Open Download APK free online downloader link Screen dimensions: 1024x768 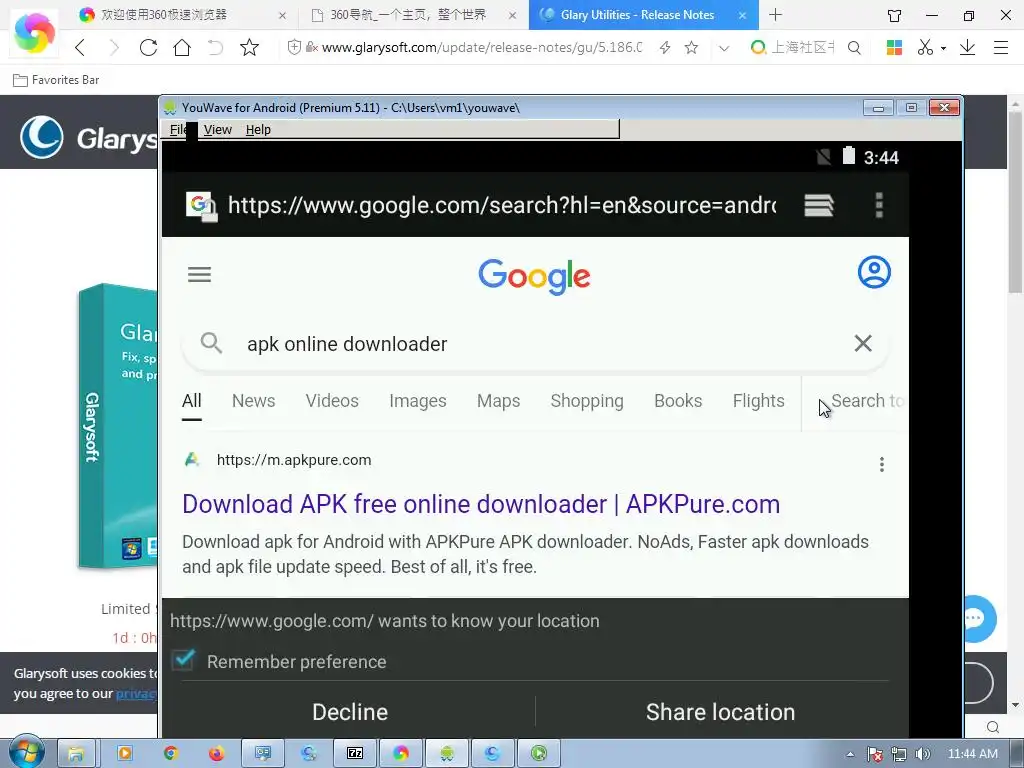tap(481, 504)
